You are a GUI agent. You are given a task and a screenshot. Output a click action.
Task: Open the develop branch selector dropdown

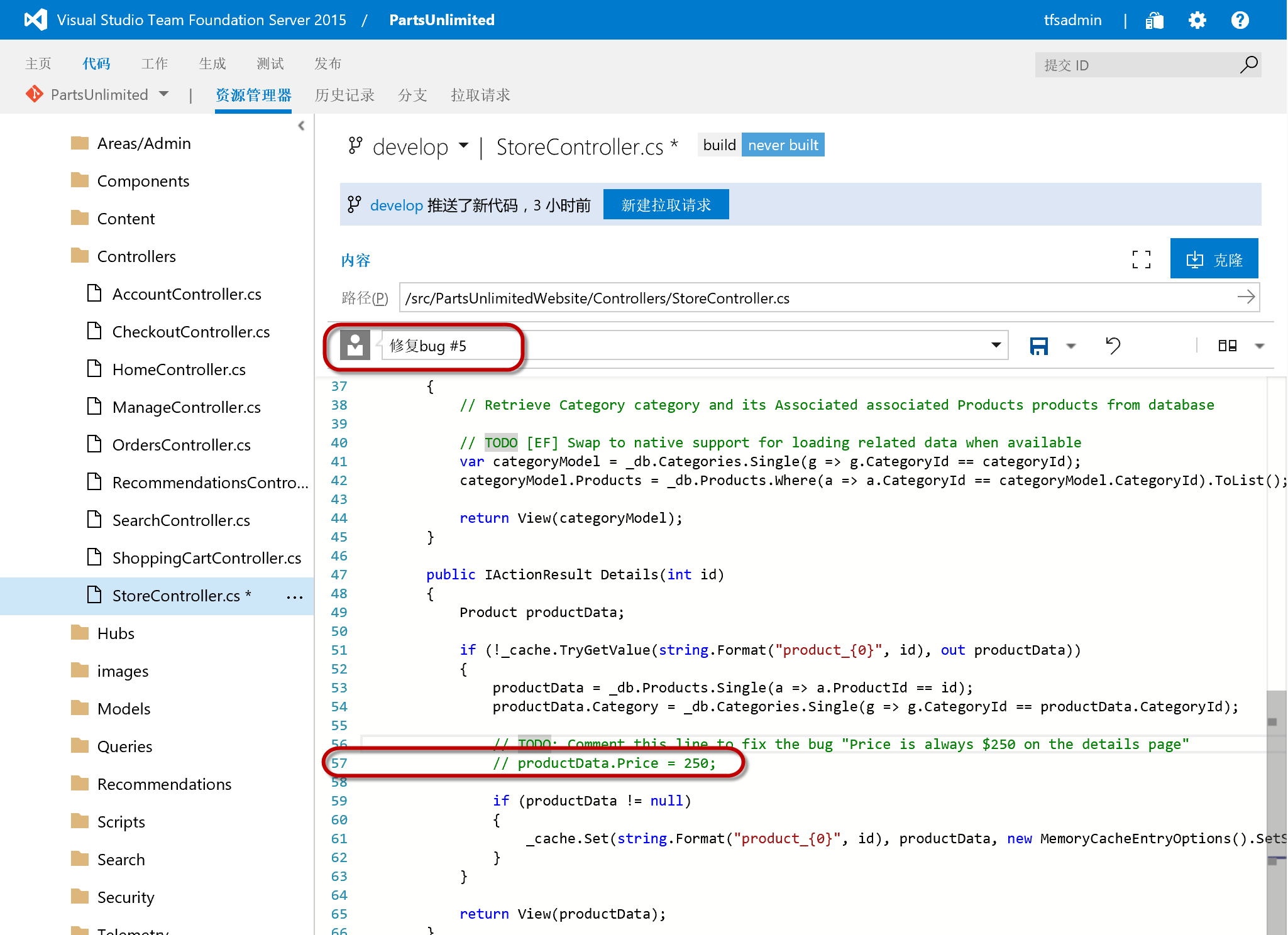[x=463, y=146]
